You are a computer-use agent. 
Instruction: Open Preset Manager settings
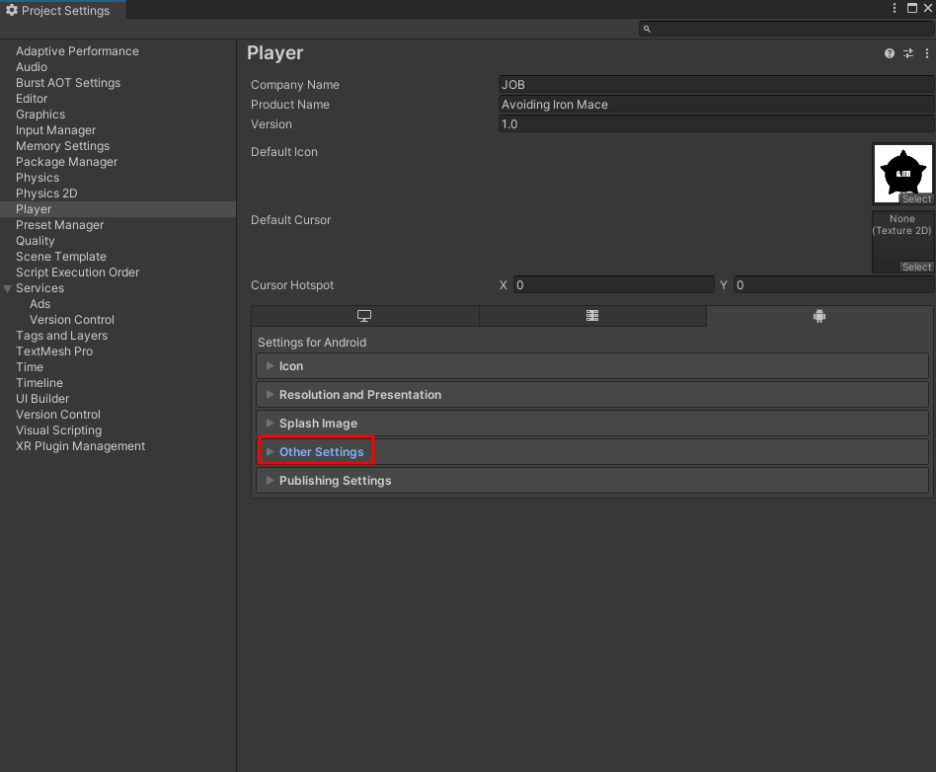pos(60,225)
